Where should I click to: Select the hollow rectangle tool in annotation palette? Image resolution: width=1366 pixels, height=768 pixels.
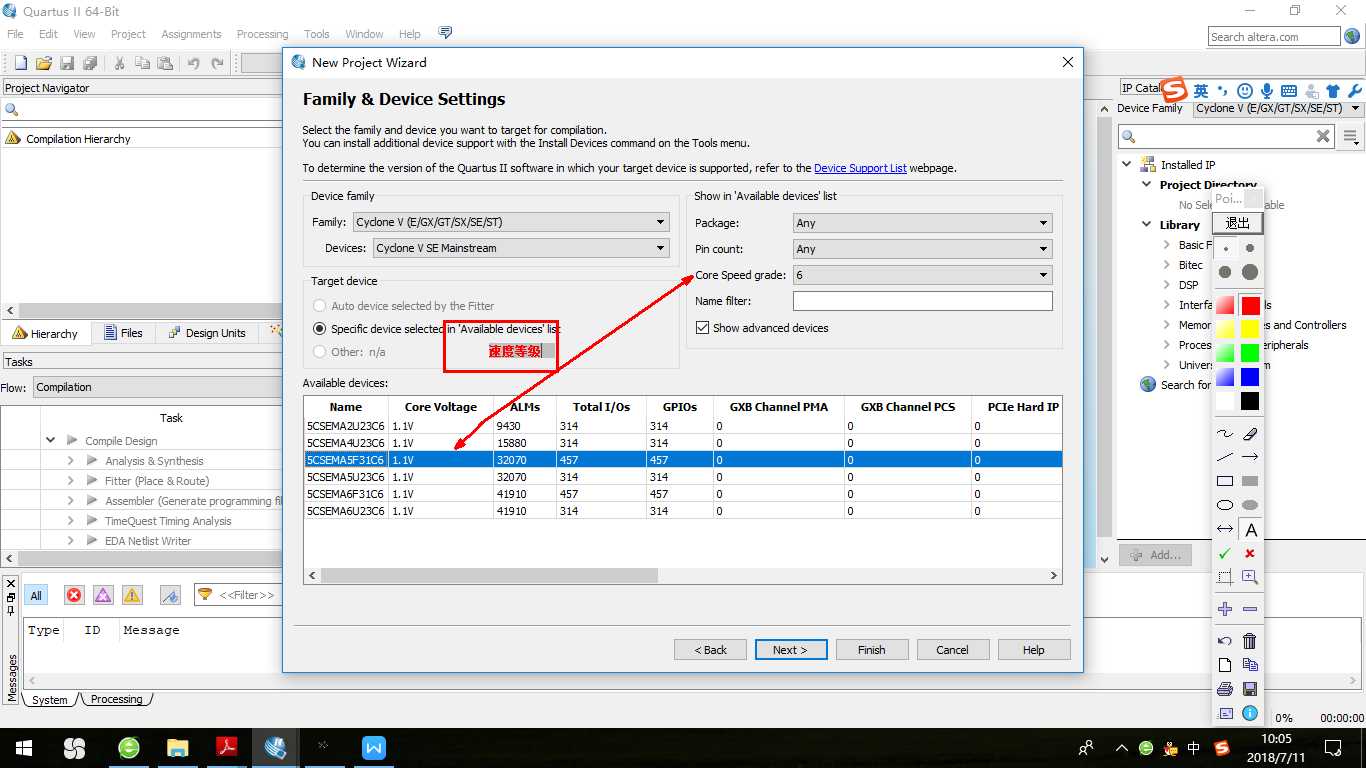point(1225,481)
